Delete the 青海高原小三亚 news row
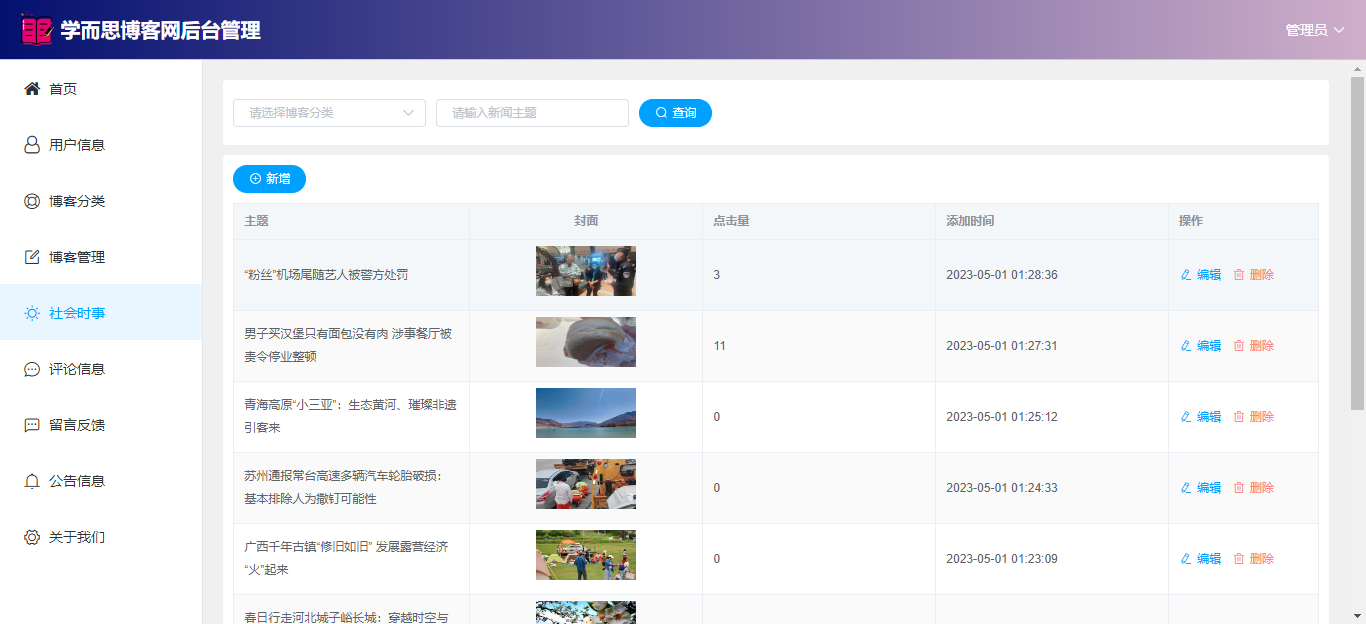The height and width of the screenshot is (624, 1366). [x=1254, y=417]
